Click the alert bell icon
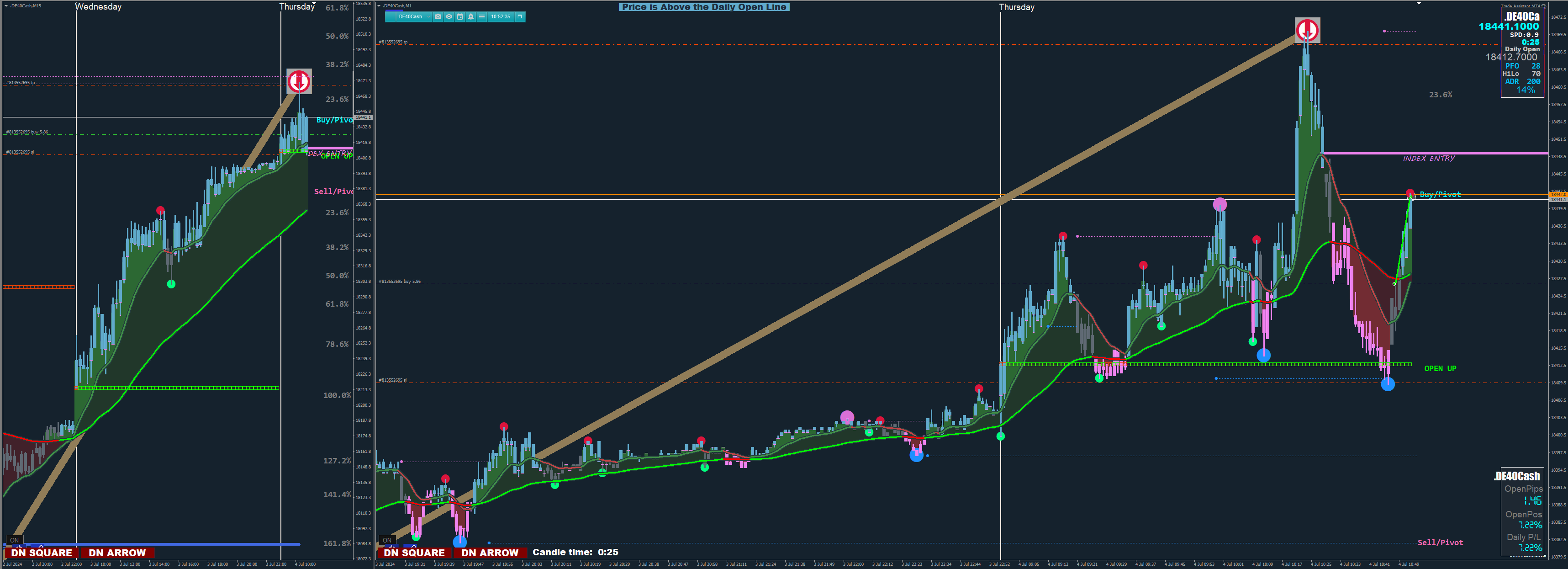The width and height of the screenshot is (1568, 569). tap(471, 16)
